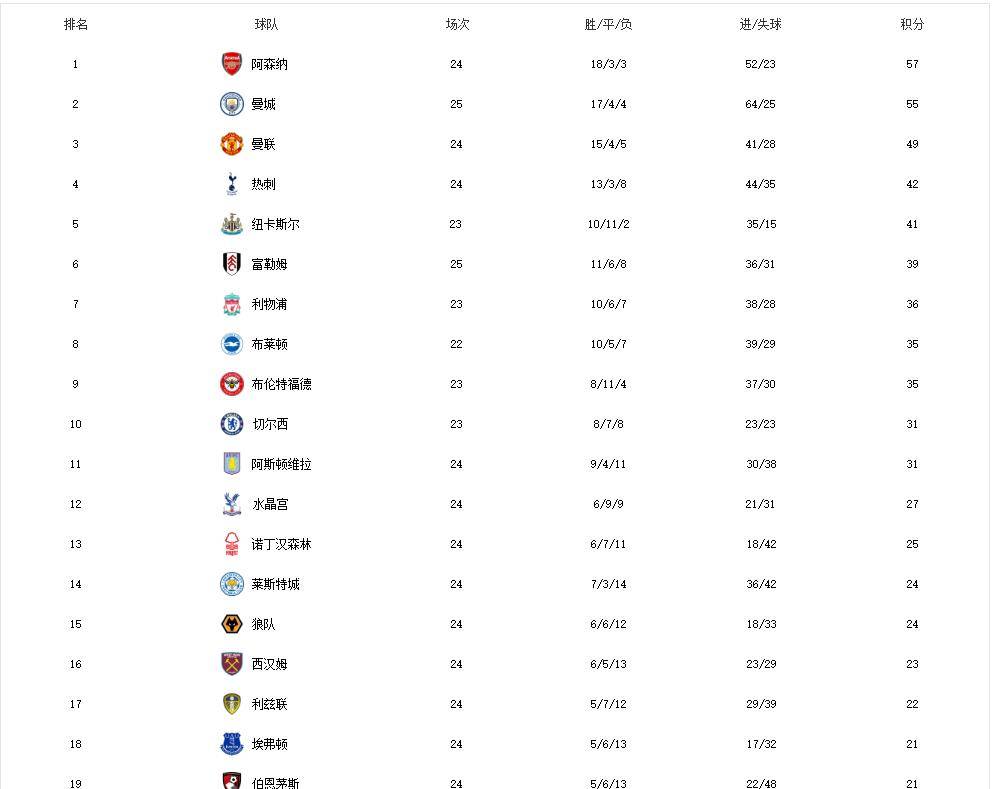The height and width of the screenshot is (789, 992).
Task: Click the Manchester City crest icon
Action: (231, 104)
